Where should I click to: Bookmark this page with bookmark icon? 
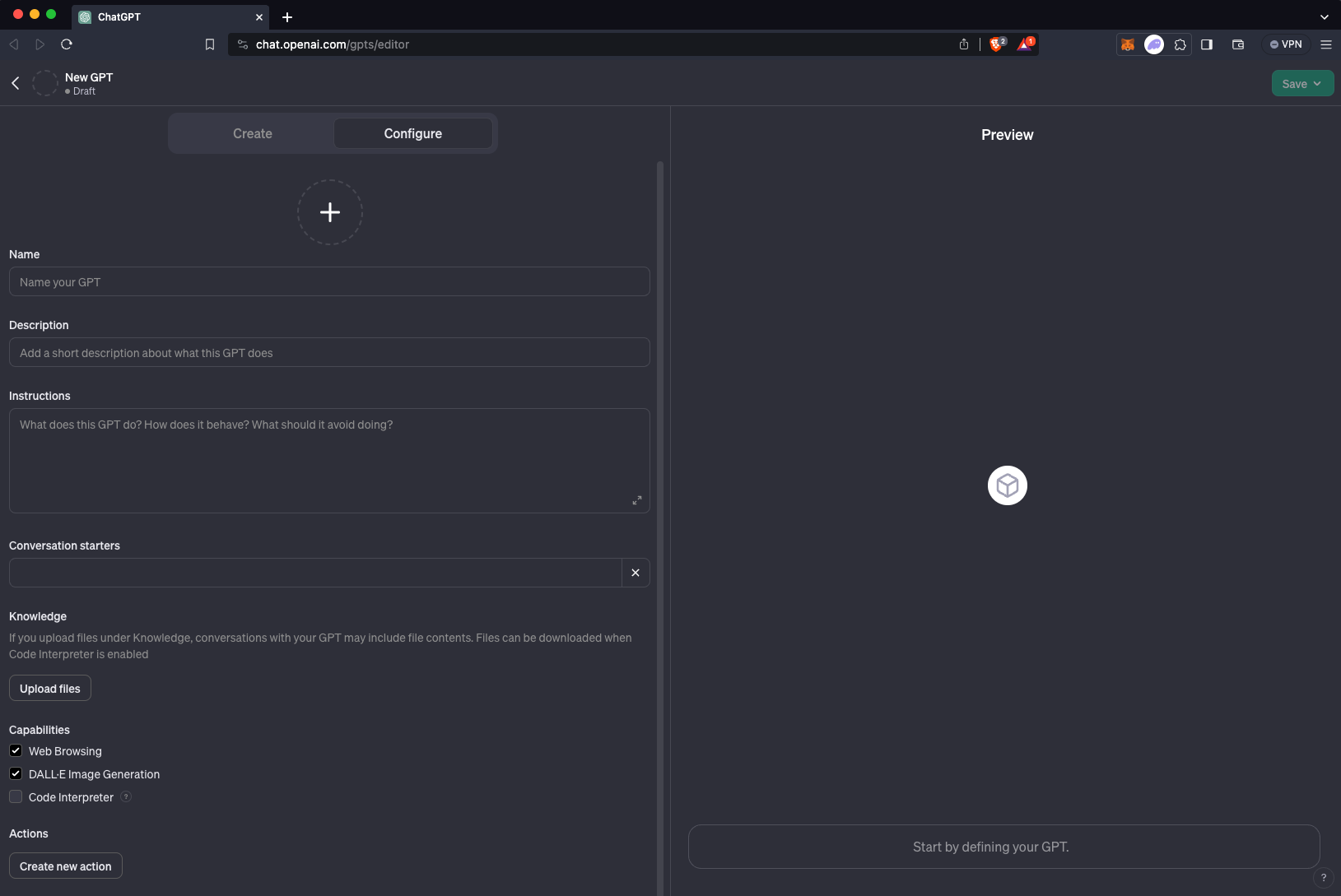tap(210, 44)
